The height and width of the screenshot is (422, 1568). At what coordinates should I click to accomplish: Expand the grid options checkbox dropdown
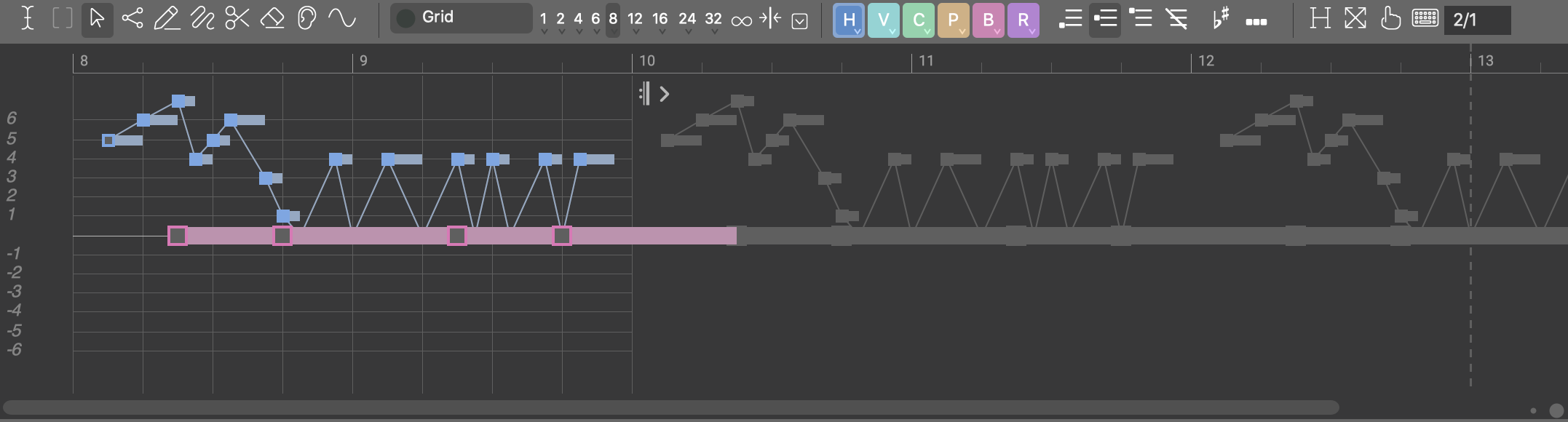pyautogui.click(x=799, y=20)
